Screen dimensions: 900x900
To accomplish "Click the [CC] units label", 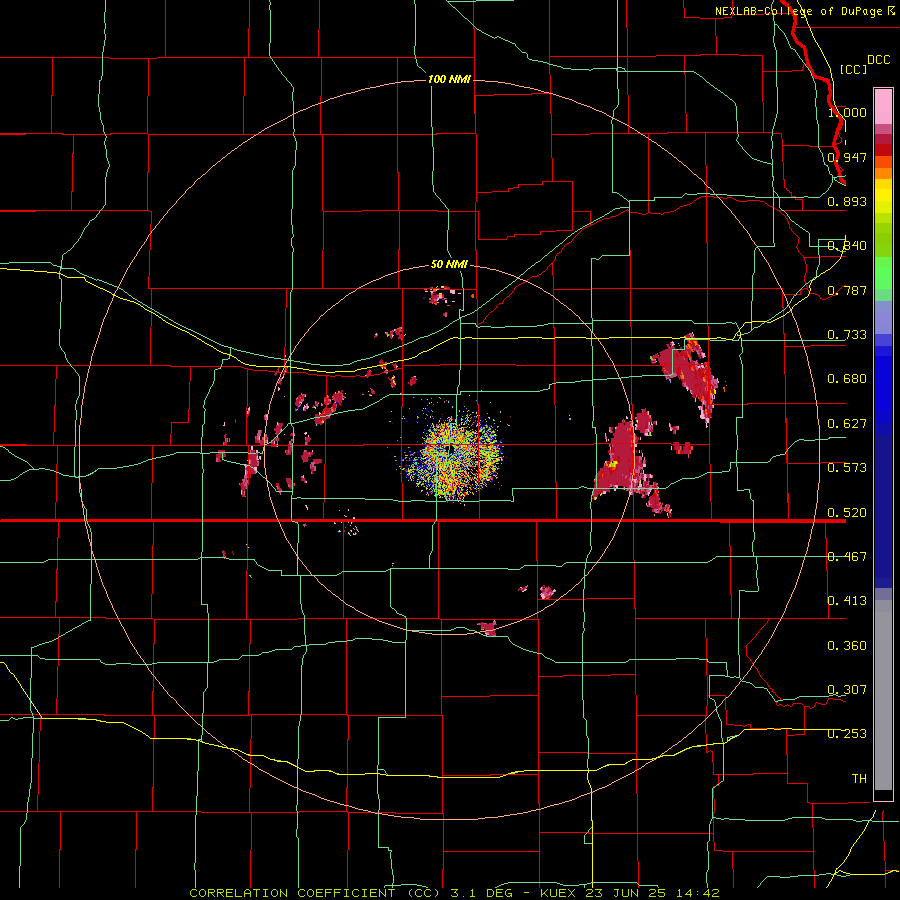I will [x=854, y=69].
